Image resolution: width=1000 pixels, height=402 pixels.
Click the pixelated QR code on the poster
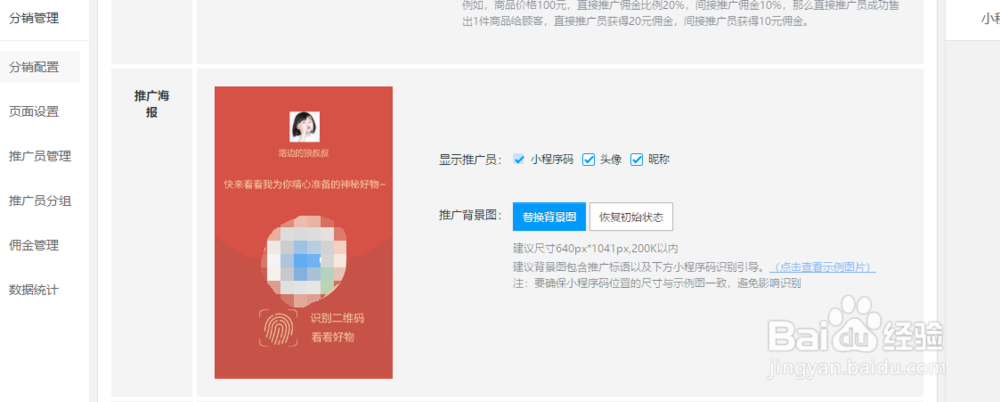305,263
